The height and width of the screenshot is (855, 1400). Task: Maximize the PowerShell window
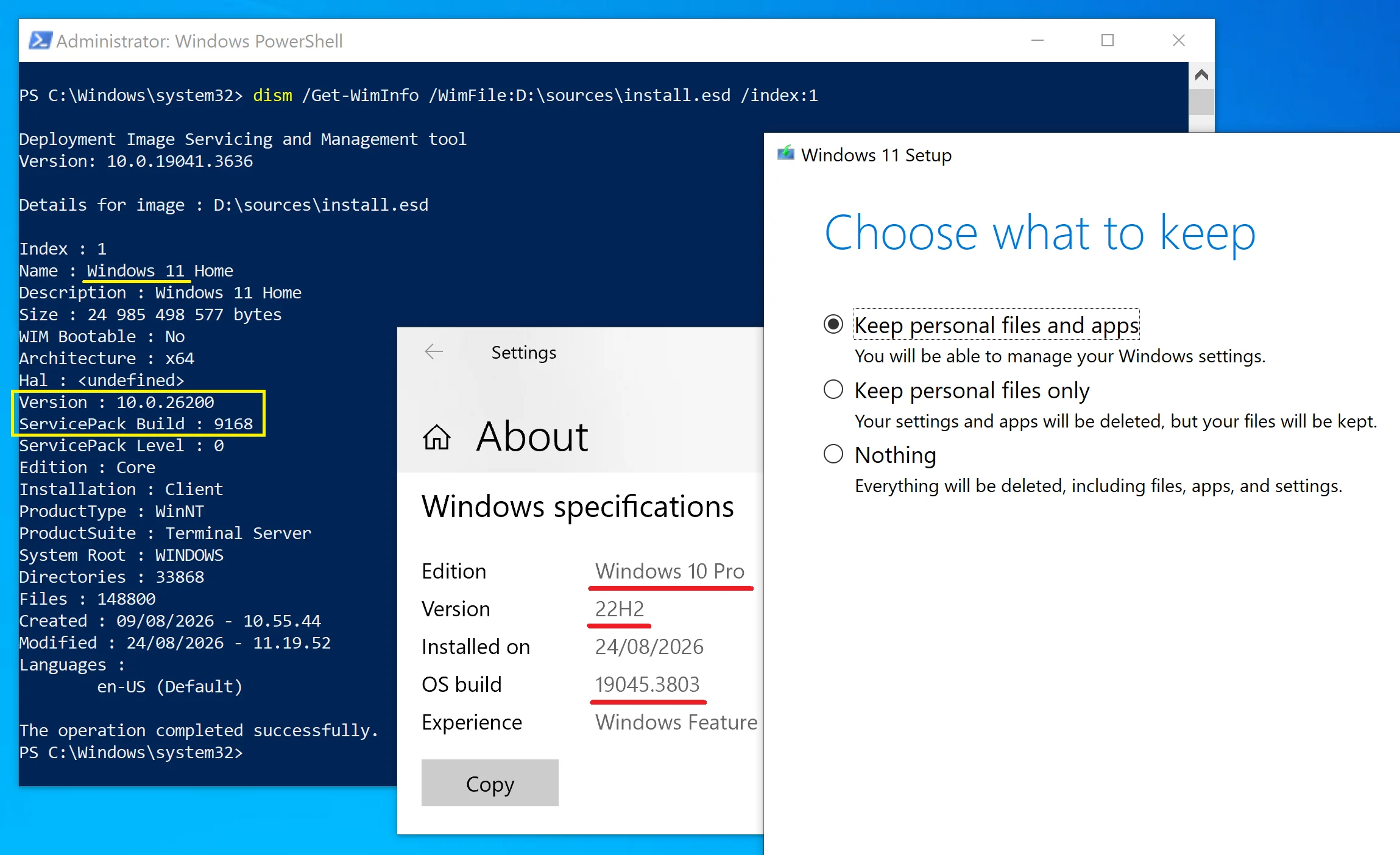[x=1108, y=40]
